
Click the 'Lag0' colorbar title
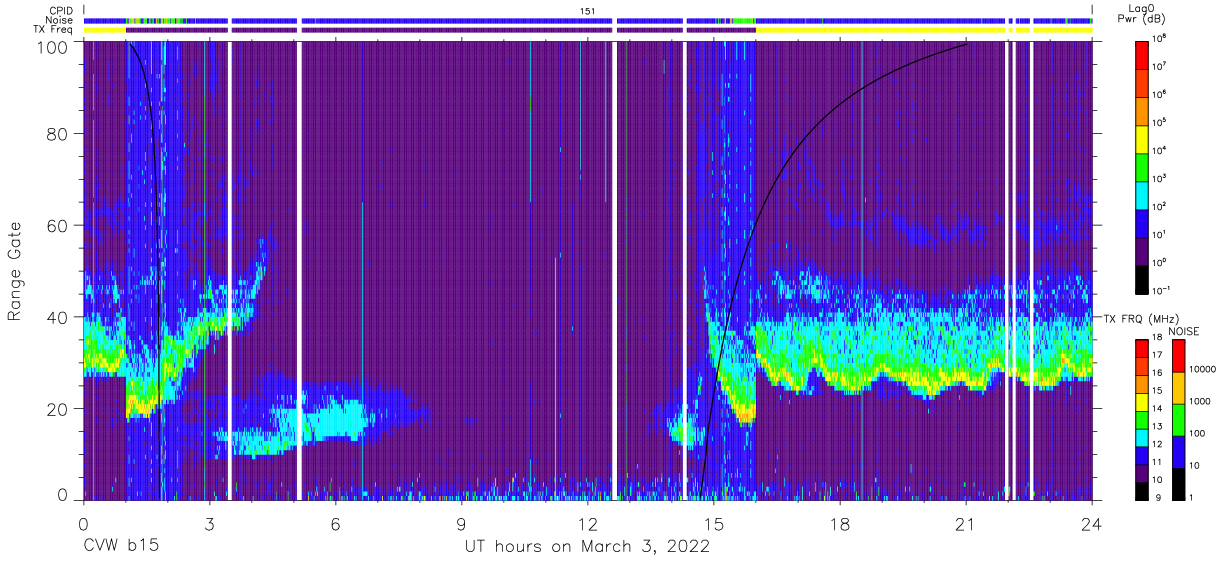(x=1142, y=8)
